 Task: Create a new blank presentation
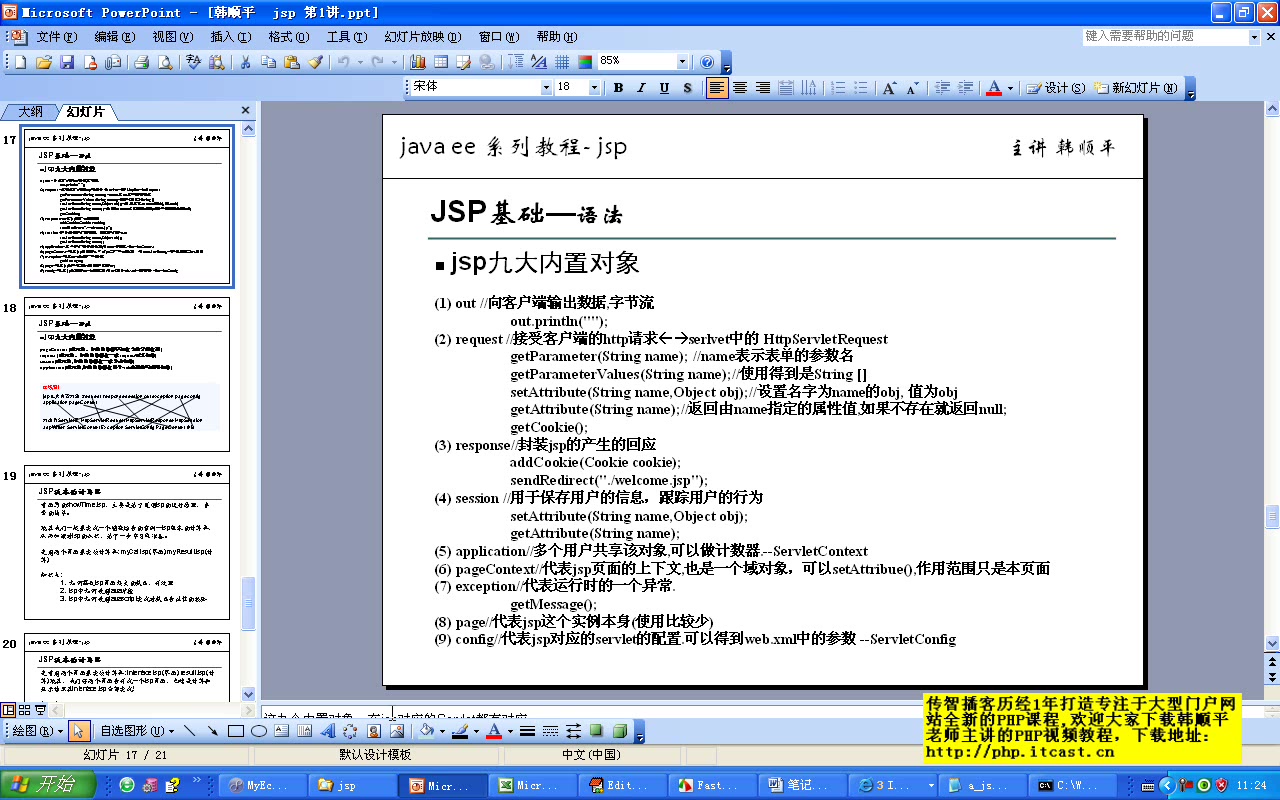tap(21, 62)
